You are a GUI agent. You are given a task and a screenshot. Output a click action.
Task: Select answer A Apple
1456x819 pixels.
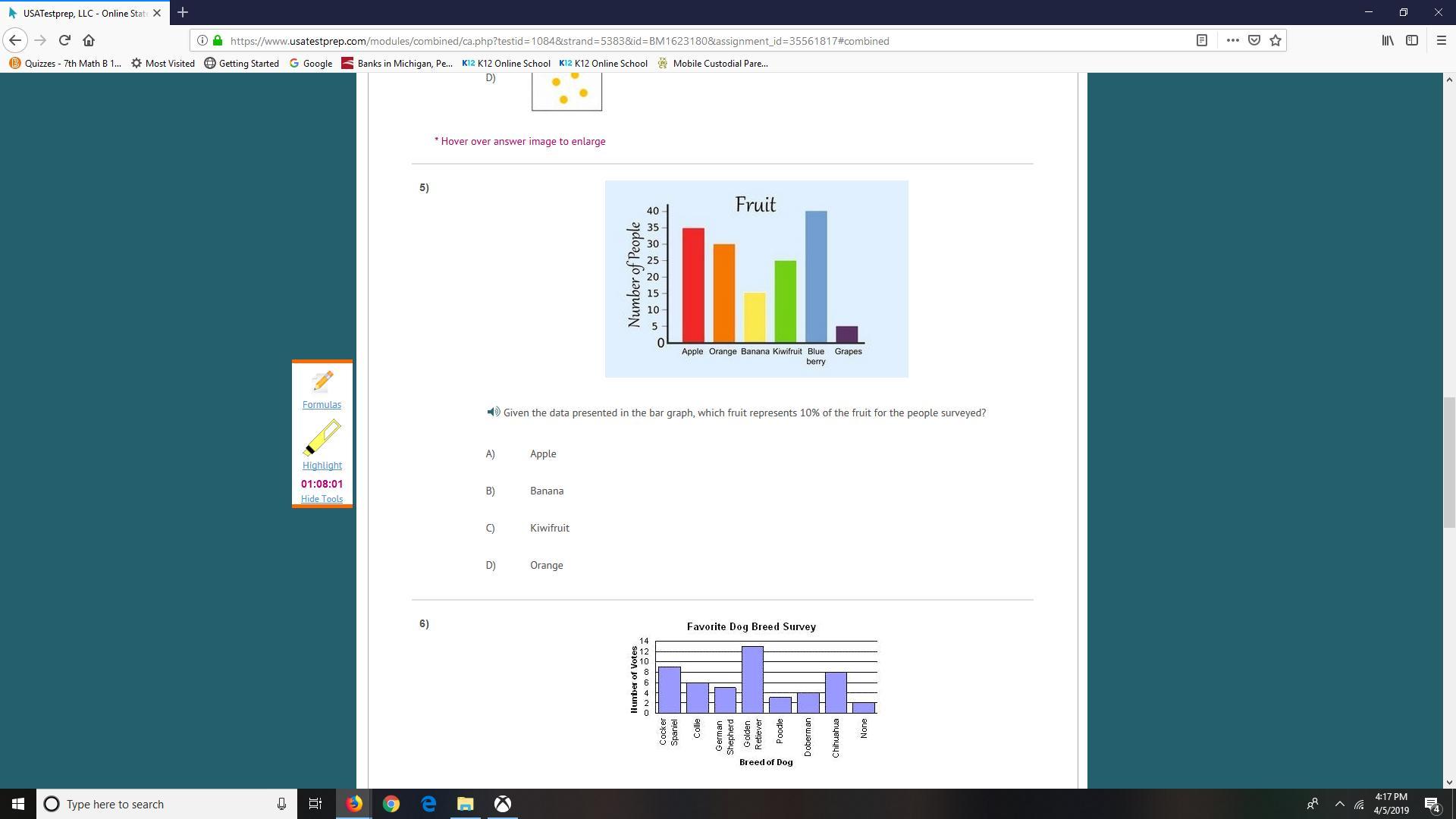click(543, 454)
